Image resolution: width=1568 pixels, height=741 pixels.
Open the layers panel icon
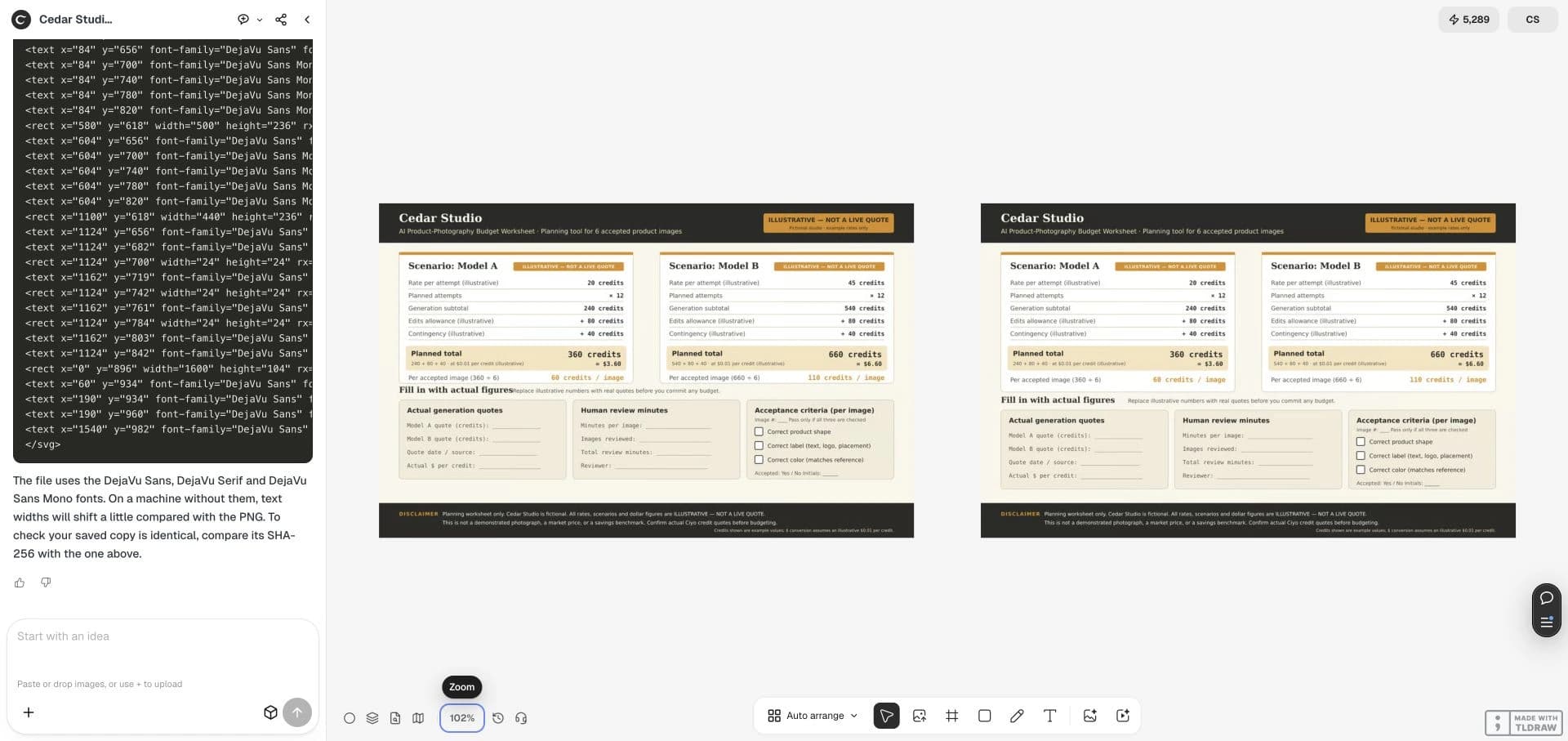[372, 718]
